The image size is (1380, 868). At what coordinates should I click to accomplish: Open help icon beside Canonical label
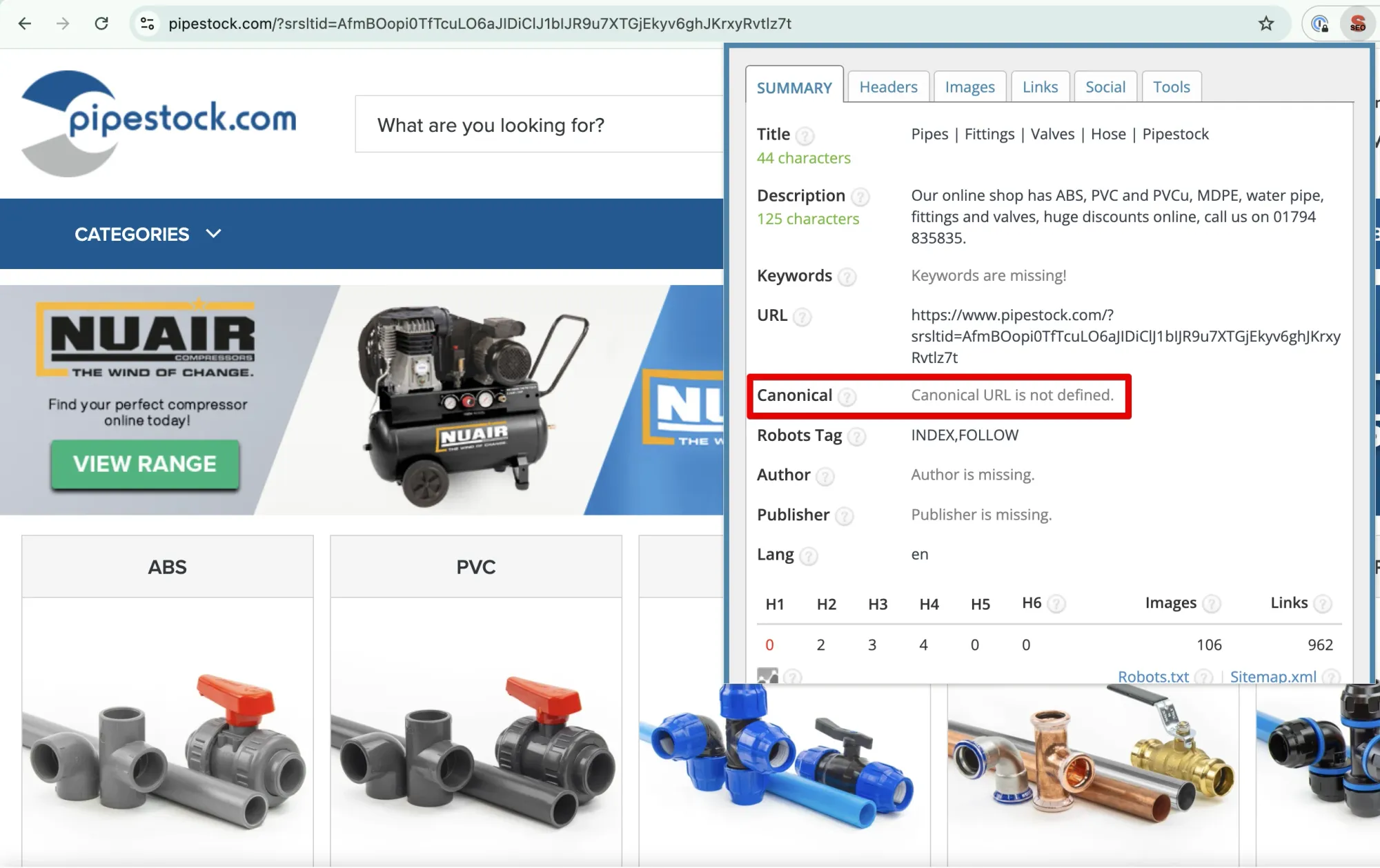click(x=847, y=397)
